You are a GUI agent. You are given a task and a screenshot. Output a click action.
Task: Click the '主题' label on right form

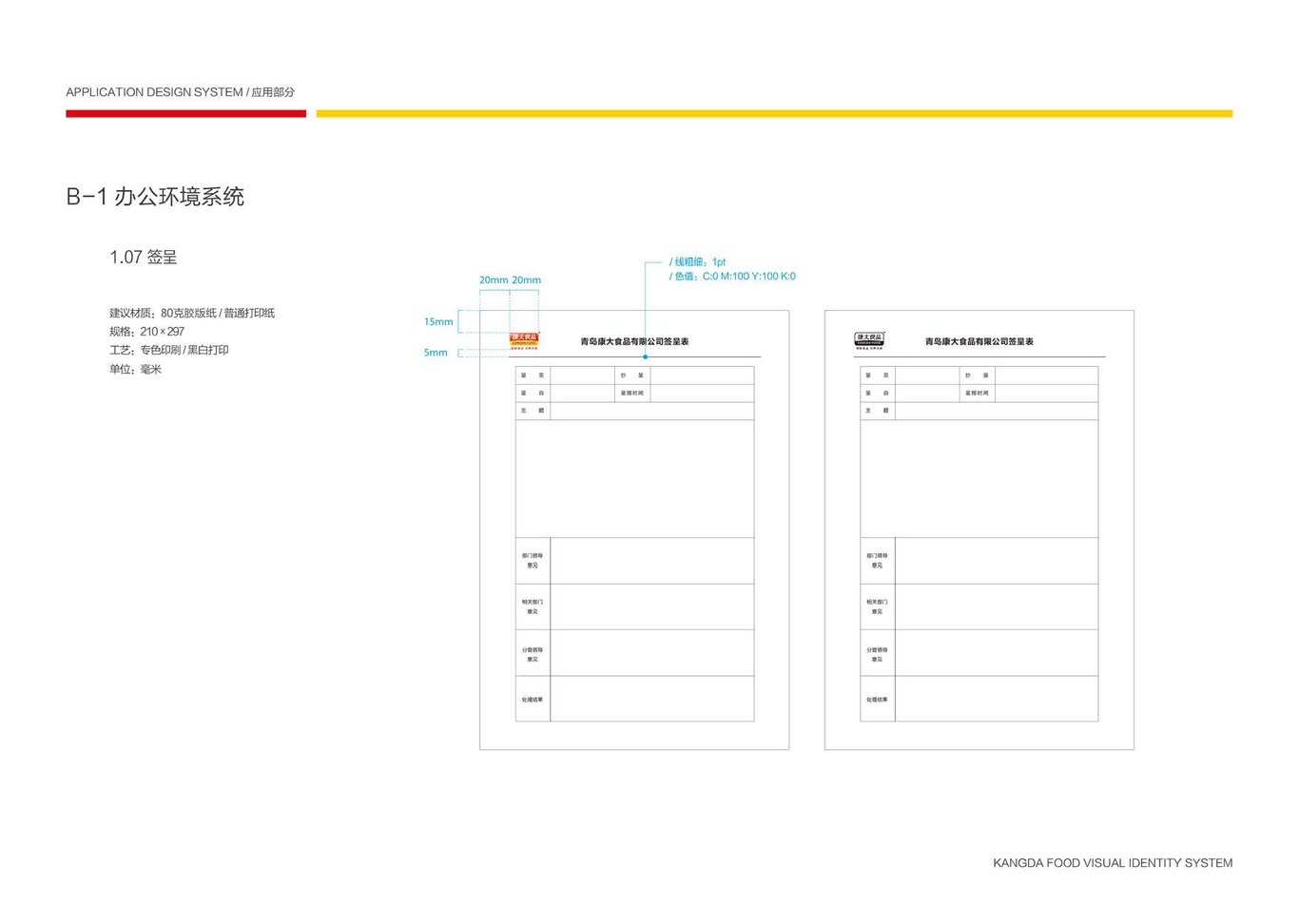(877, 411)
